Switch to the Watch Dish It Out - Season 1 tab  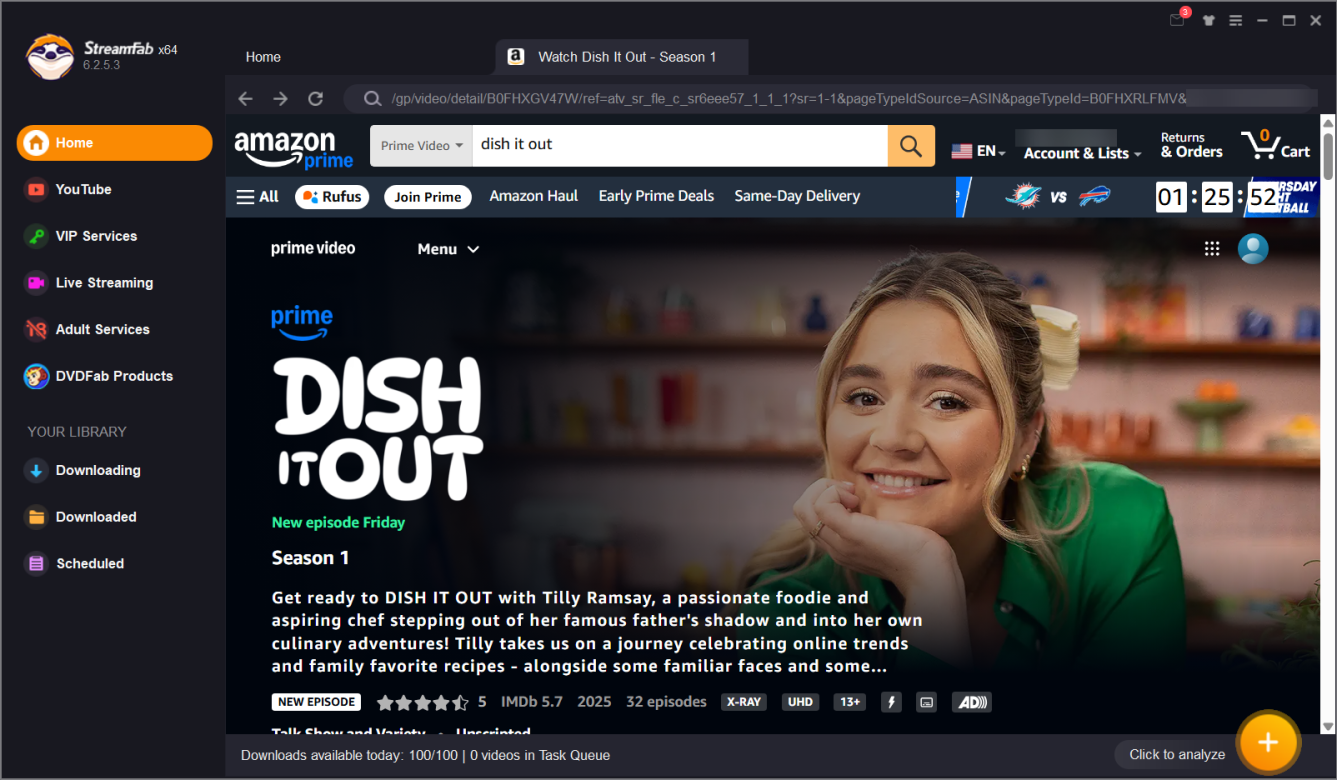[x=621, y=57]
